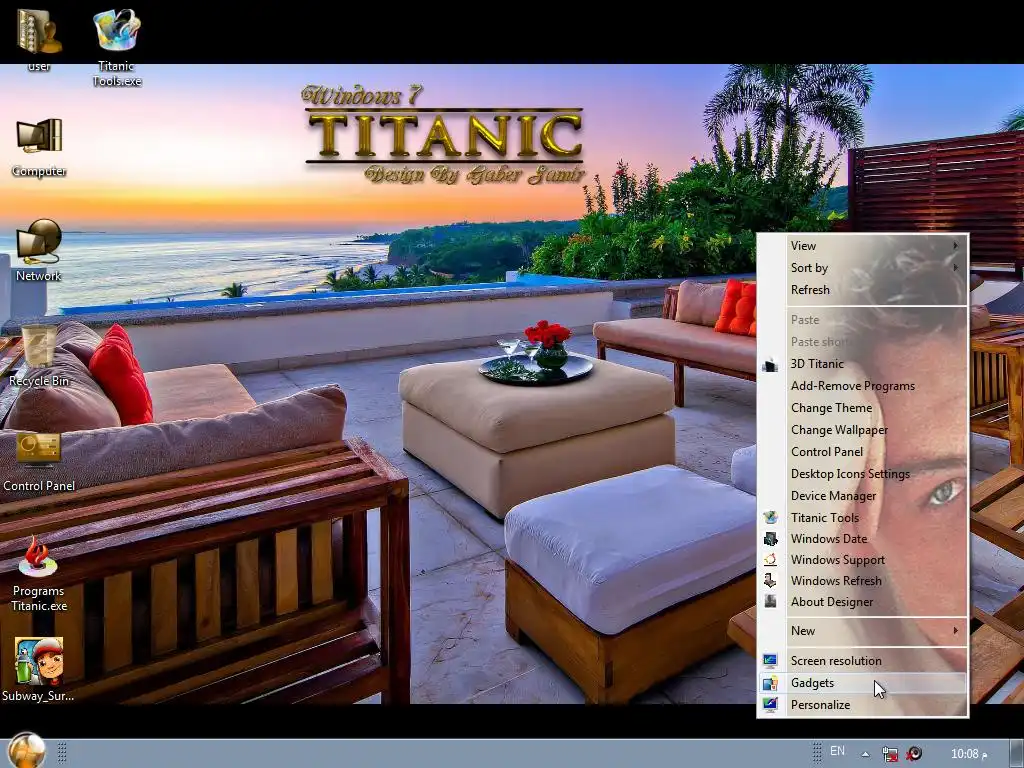Click the Screen resolution menu text
1024x768 pixels.
836,661
